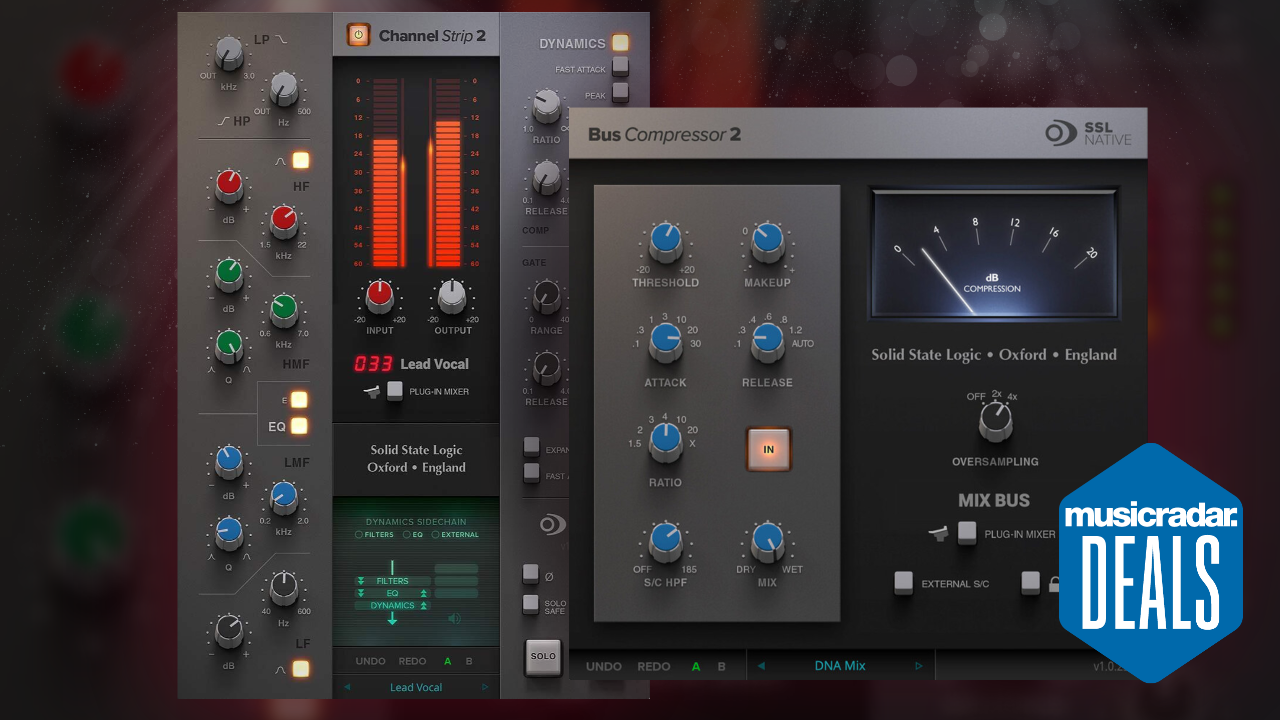Toggle the Bus Compressor IN button
This screenshot has width=1280, height=720.
coord(768,449)
